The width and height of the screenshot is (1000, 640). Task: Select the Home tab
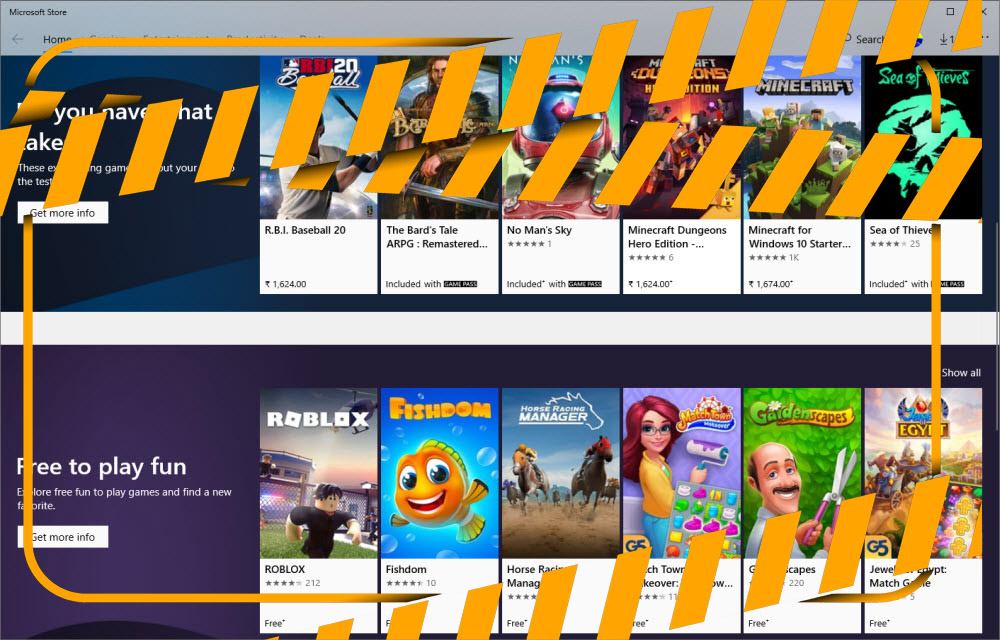tap(57, 40)
